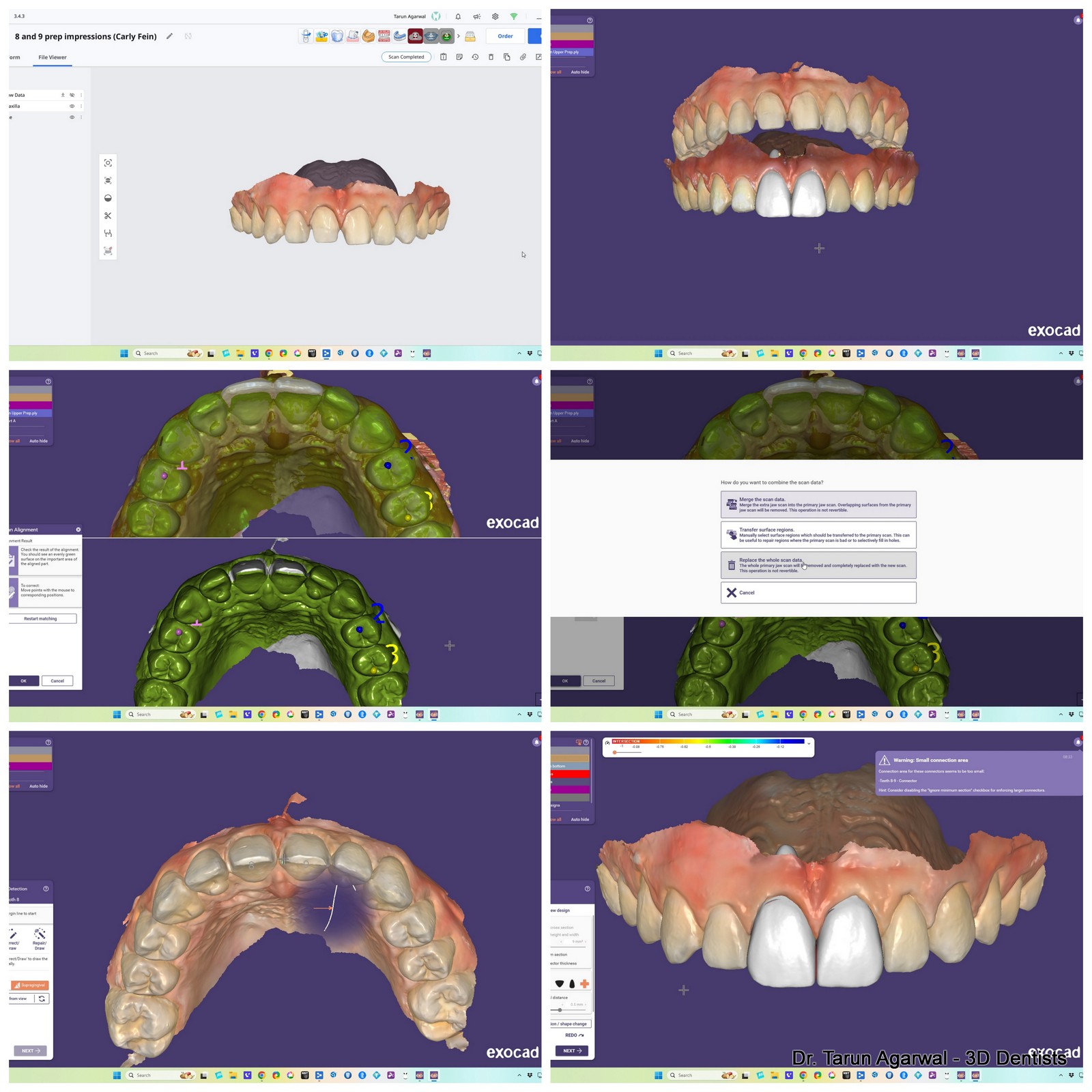The image size is (1092, 1092).
Task: Click the paperclip attachment icon
Action: pos(523,57)
